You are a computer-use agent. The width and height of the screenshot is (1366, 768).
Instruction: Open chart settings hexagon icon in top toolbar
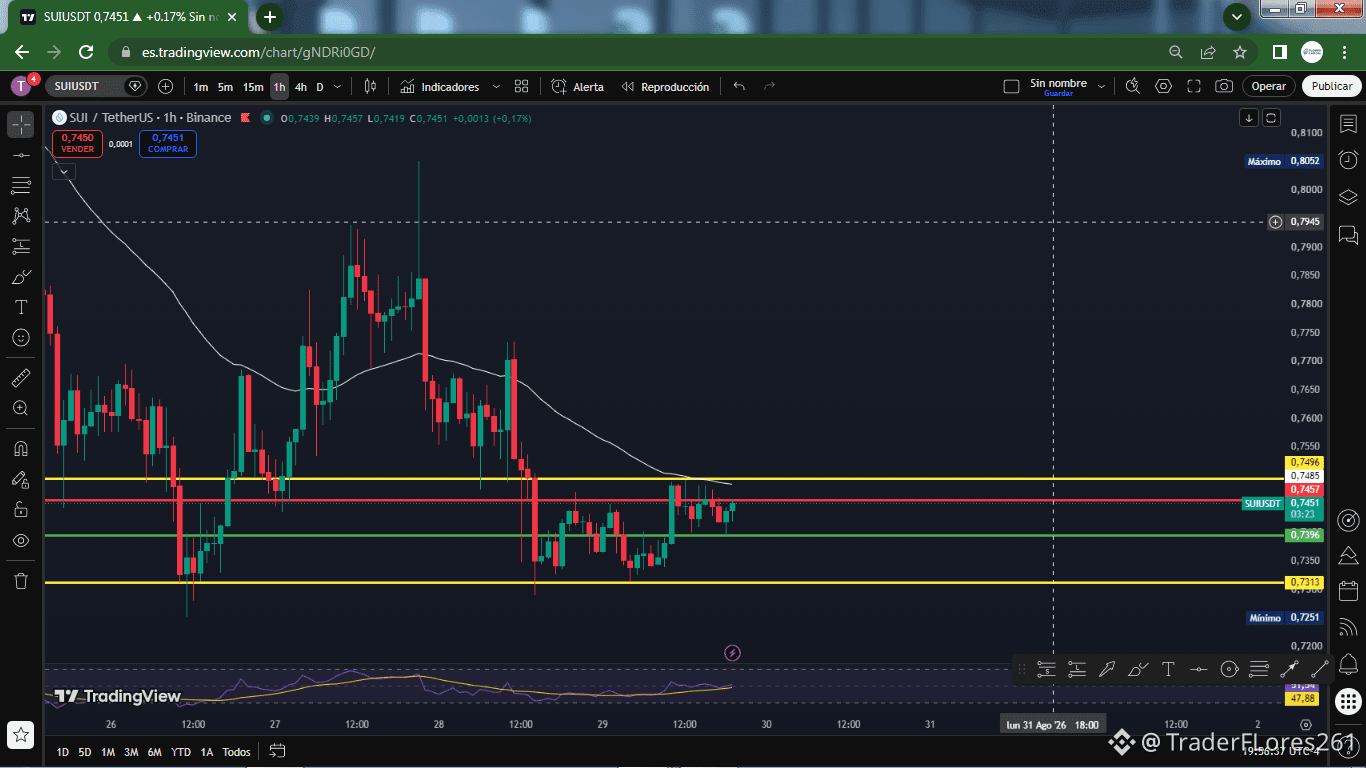[x=1163, y=87]
